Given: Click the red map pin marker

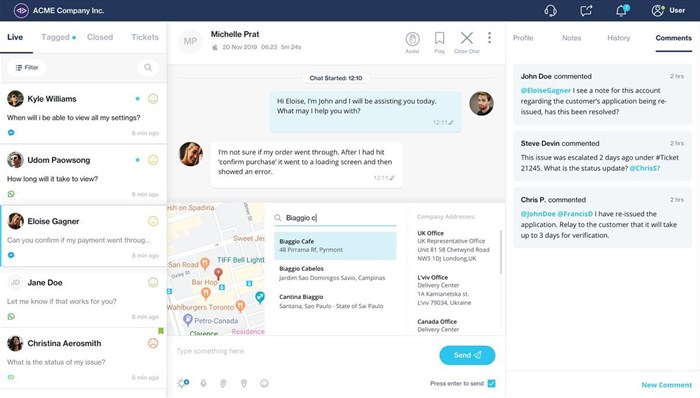Looking at the screenshot, I should coord(218,274).
